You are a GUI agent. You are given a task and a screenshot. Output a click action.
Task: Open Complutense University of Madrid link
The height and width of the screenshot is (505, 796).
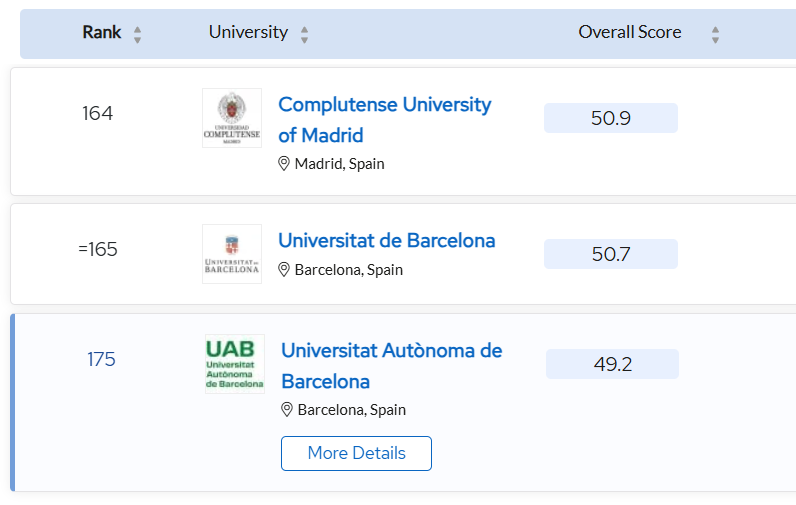[384, 119]
